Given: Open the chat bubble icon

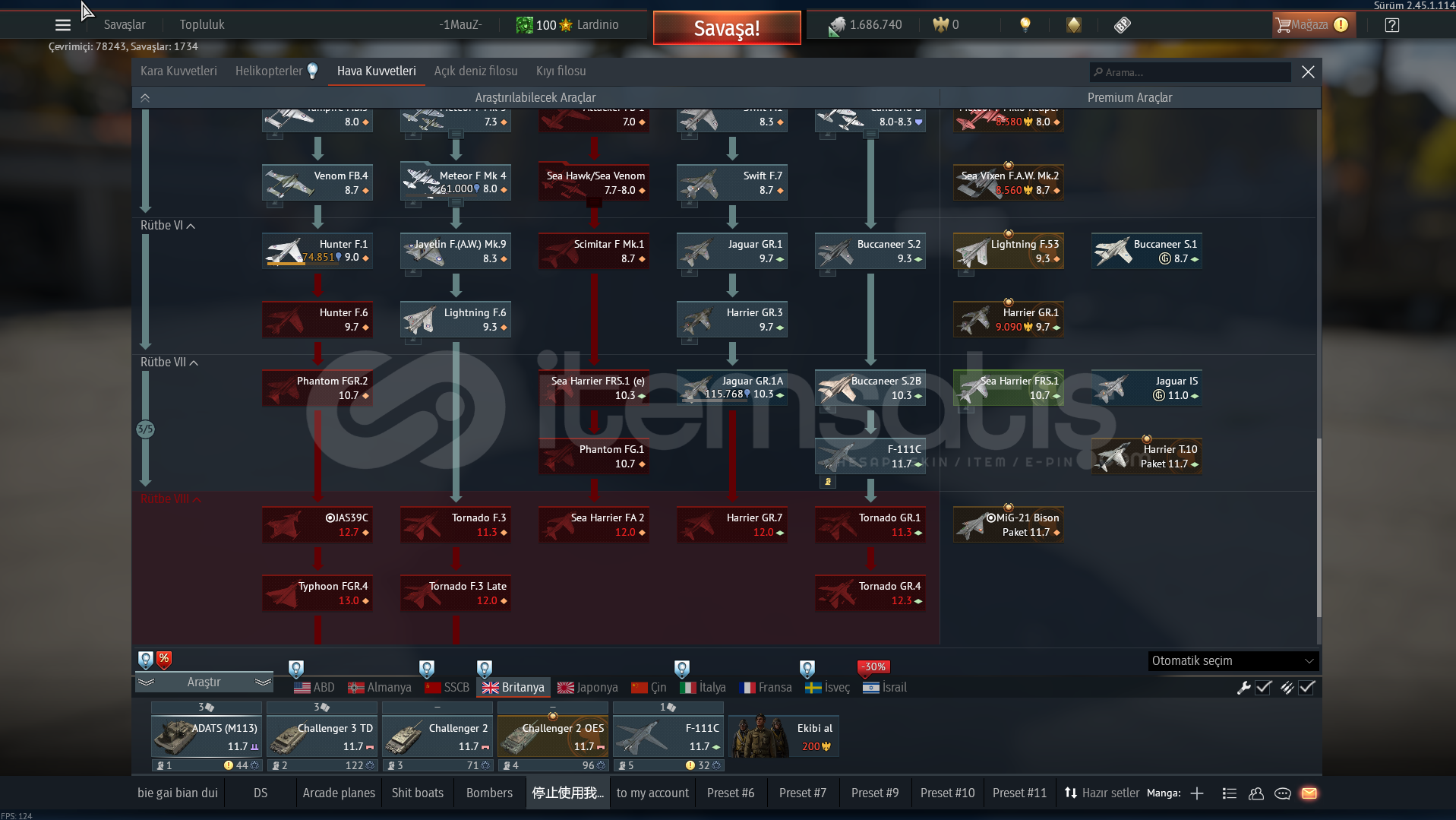Looking at the screenshot, I should [x=1283, y=793].
